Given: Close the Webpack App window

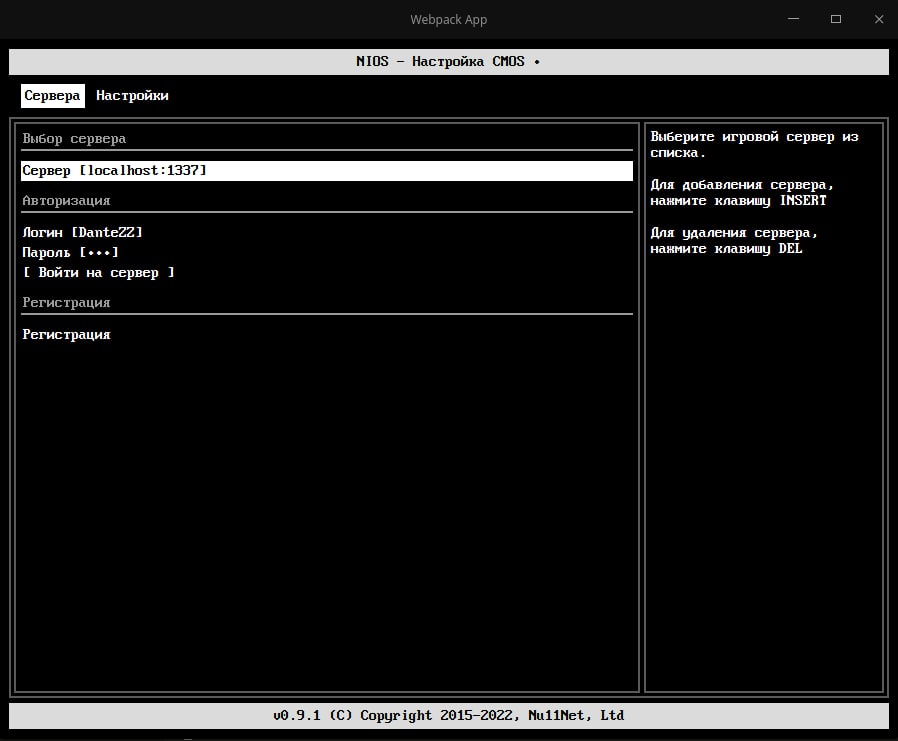Looking at the screenshot, I should click(x=879, y=19).
